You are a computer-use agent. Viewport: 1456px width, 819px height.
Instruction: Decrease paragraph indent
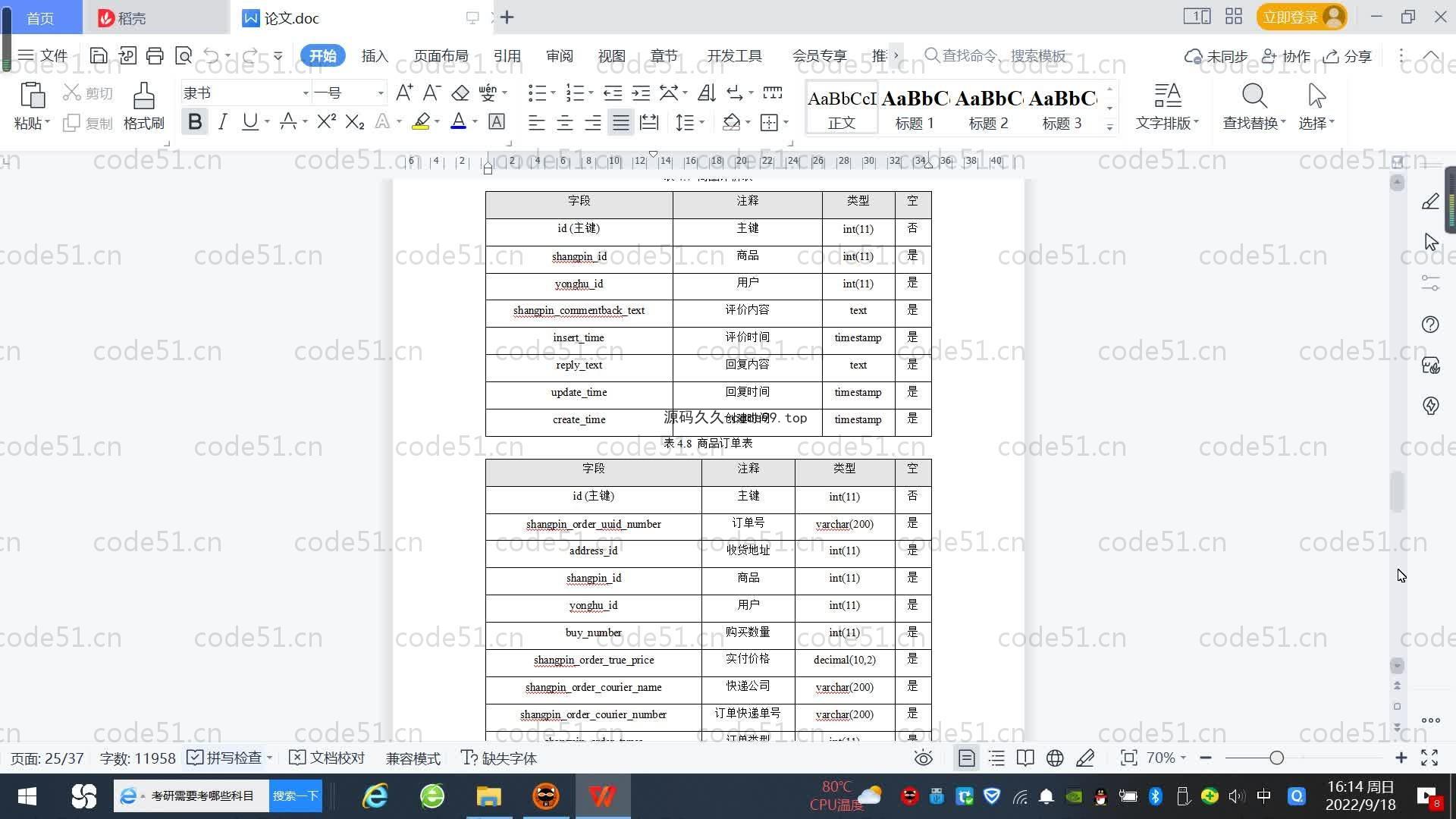click(x=613, y=93)
